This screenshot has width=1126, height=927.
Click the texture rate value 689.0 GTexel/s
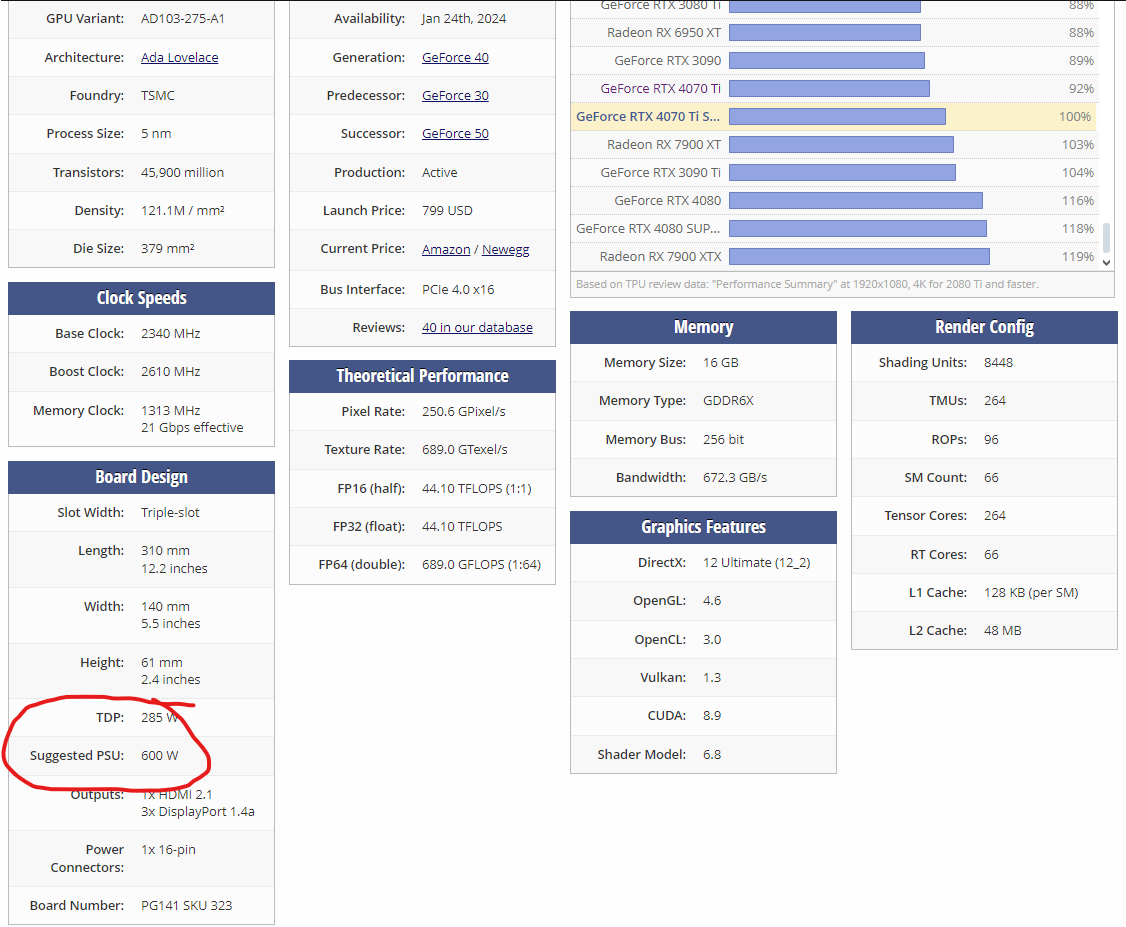coord(465,449)
